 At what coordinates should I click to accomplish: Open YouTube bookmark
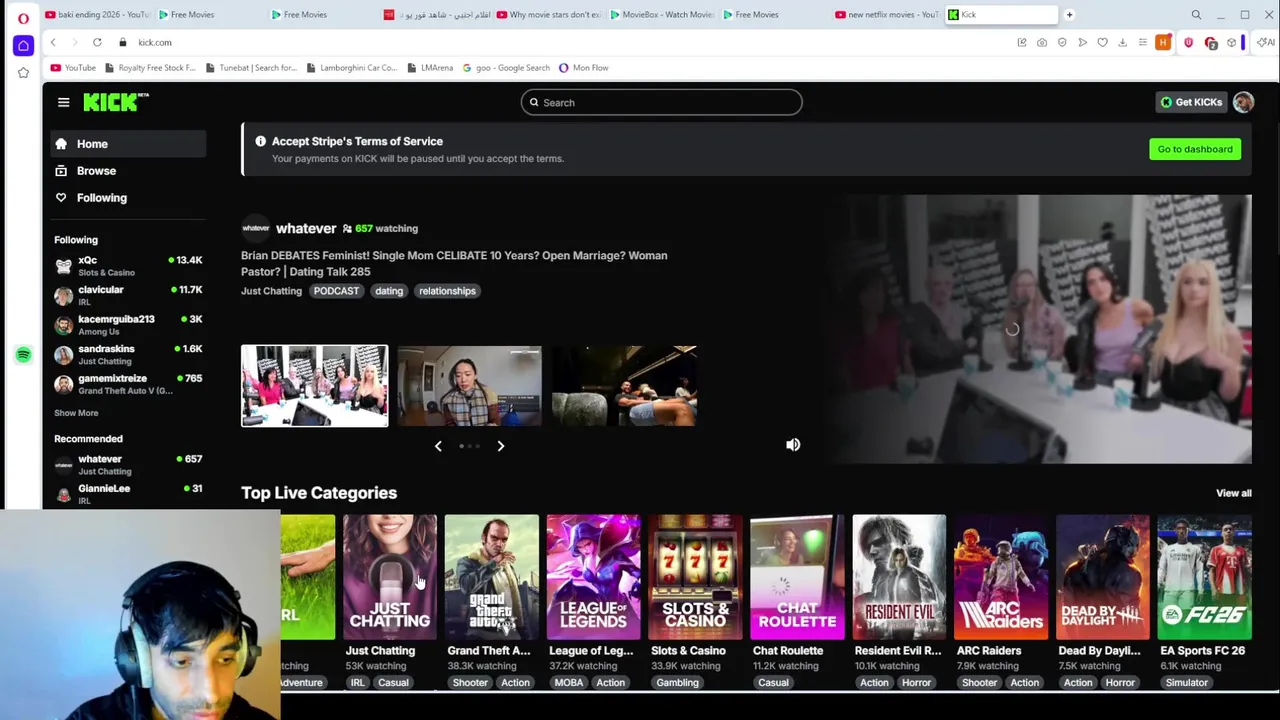(x=73, y=68)
